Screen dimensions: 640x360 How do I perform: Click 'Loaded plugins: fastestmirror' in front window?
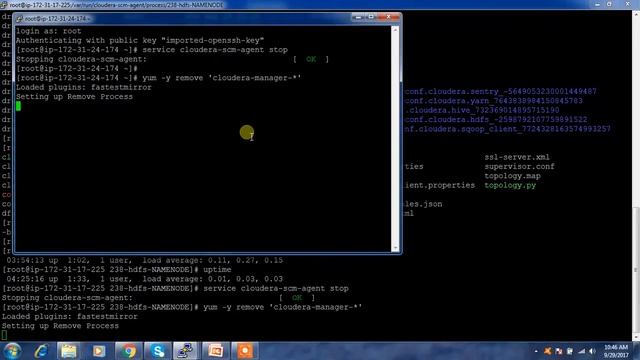[x=84, y=87]
